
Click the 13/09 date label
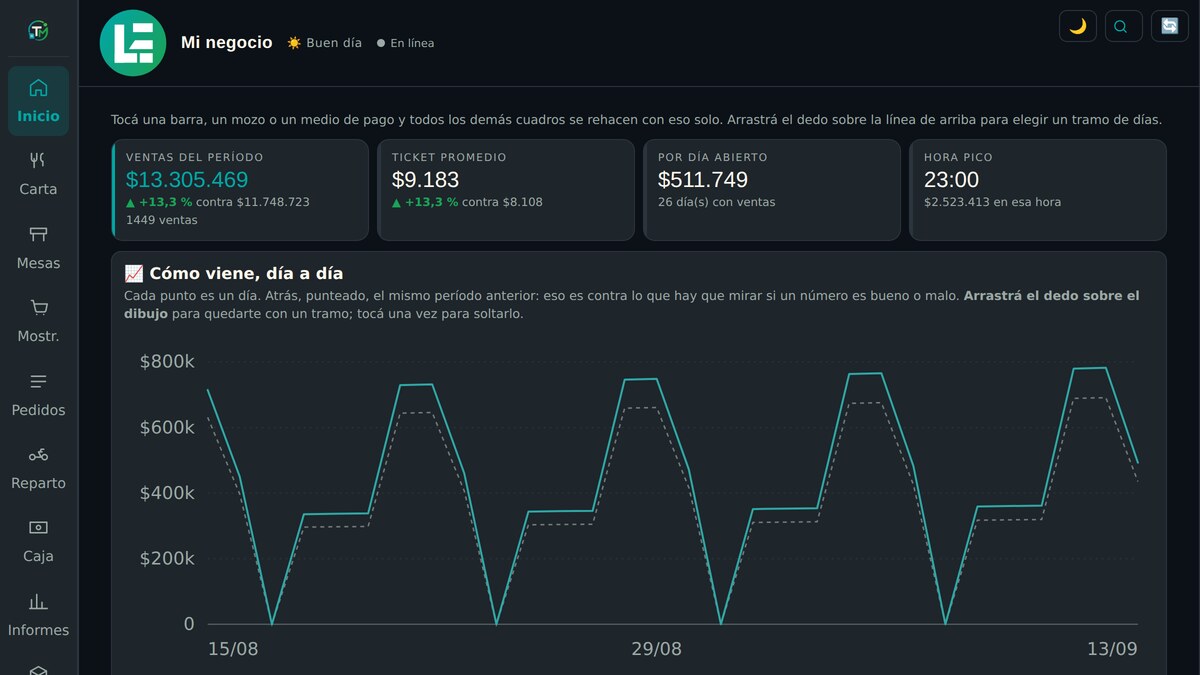(1112, 649)
